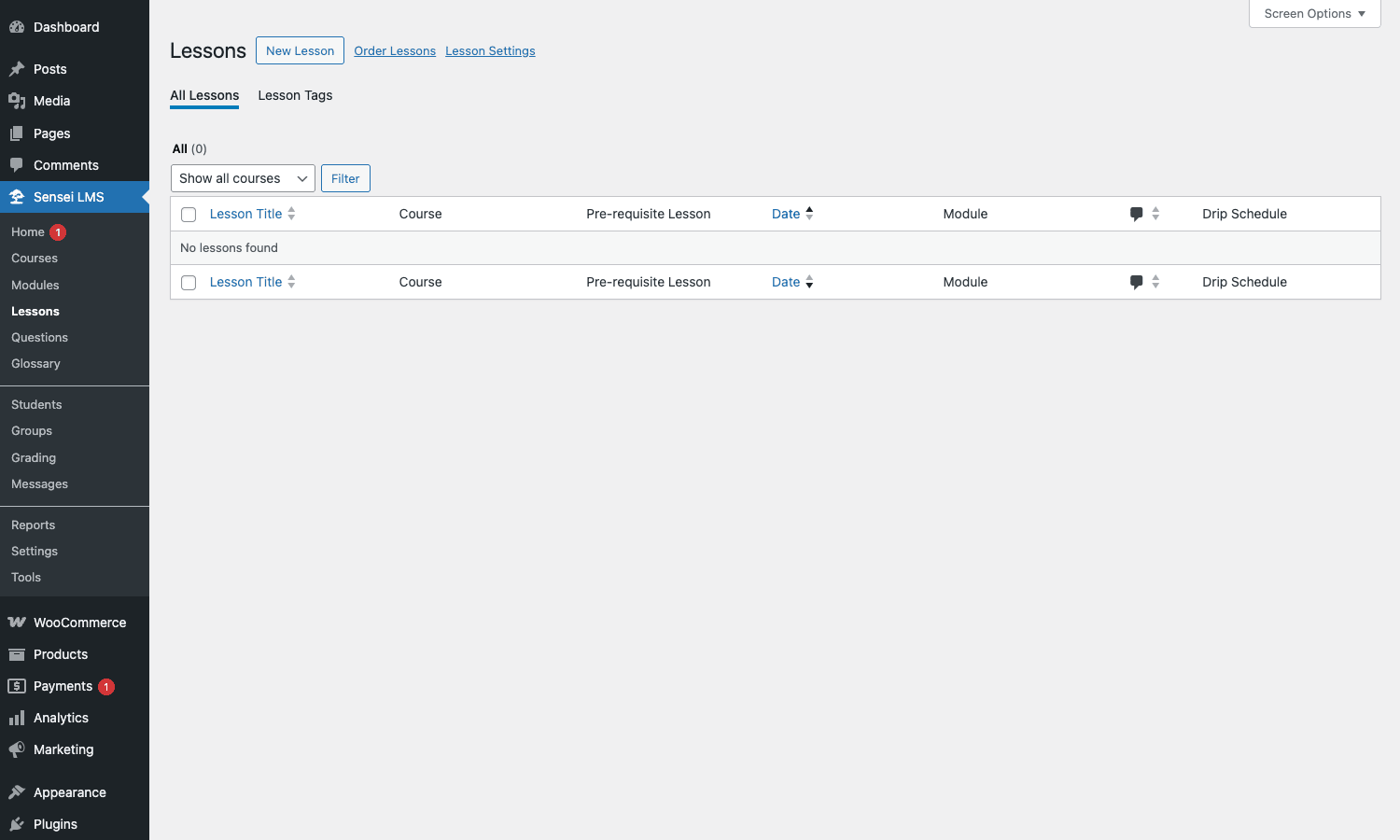Open the Tools menu item

(x=26, y=577)
